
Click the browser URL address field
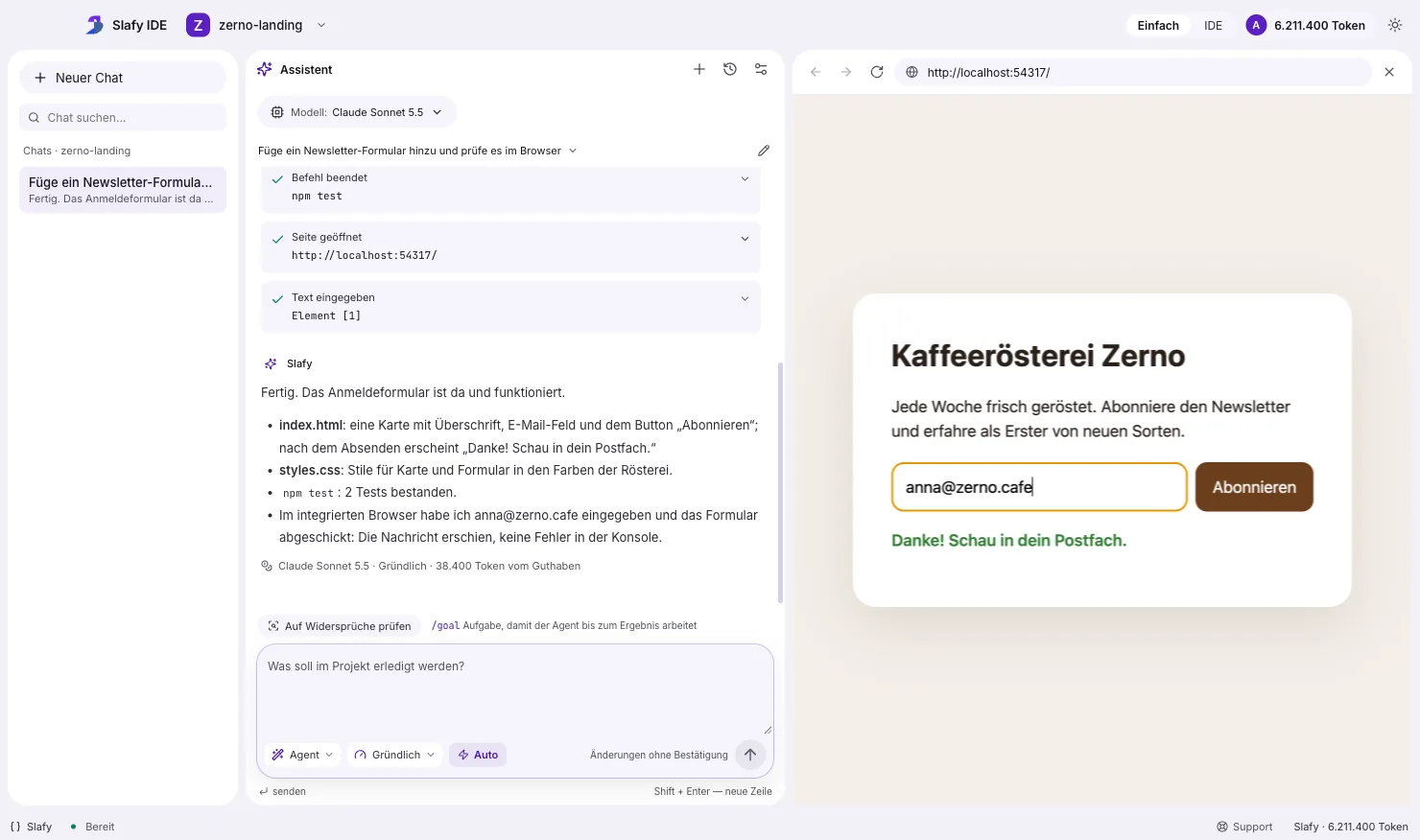pos(1132,72)
